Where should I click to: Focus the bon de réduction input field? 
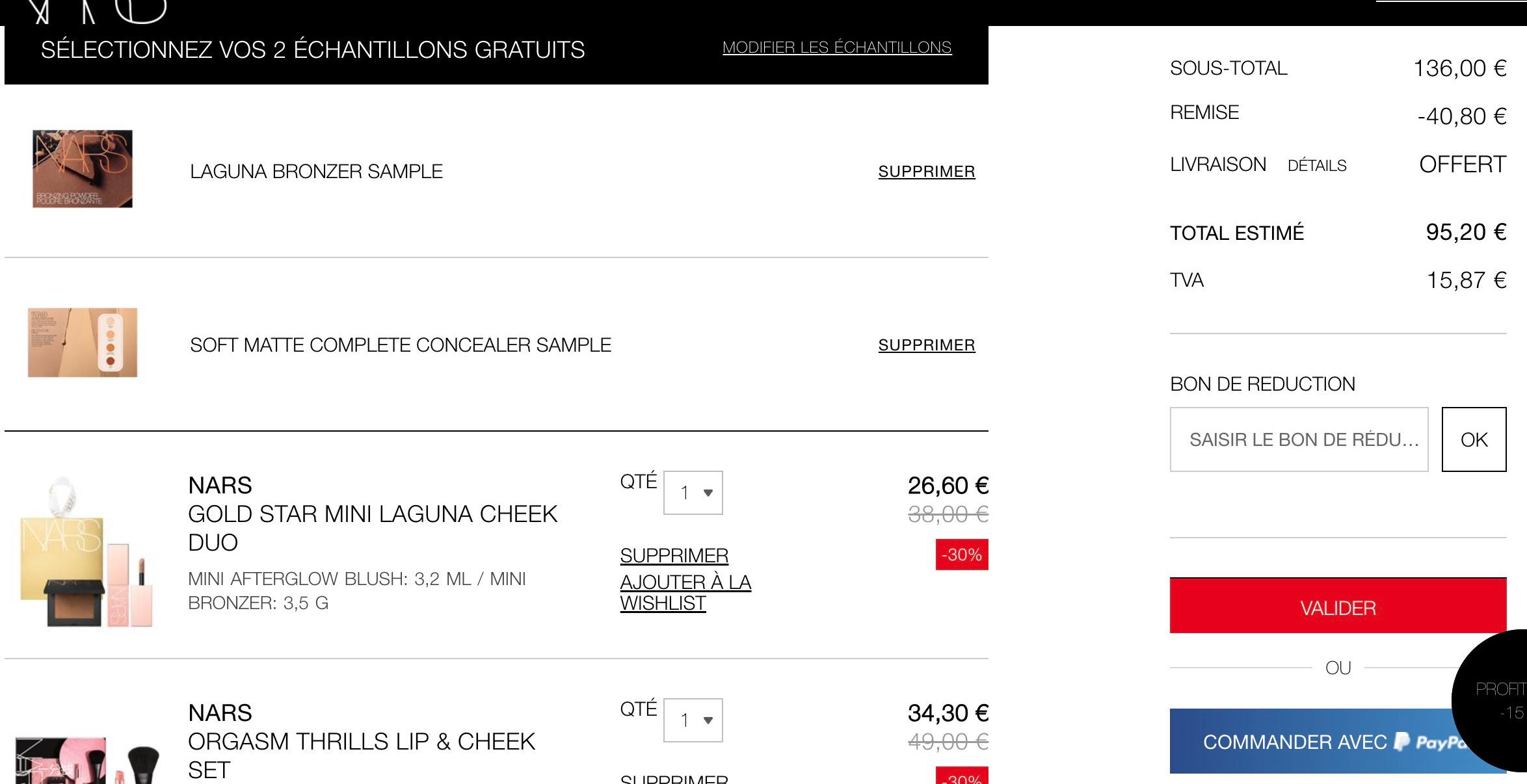pyautogui.click(x=1299, y=439)
